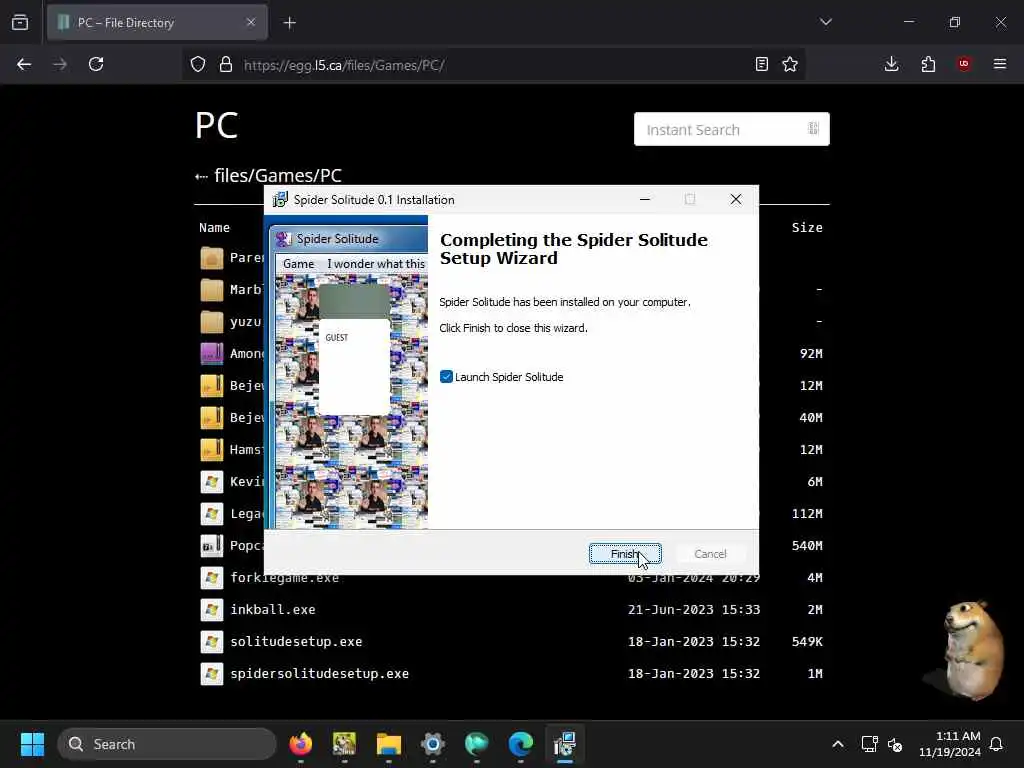This screenshot has width=1024, height=768.
Task: Click the Cancel button in the installer
Action: click(710, 554)
